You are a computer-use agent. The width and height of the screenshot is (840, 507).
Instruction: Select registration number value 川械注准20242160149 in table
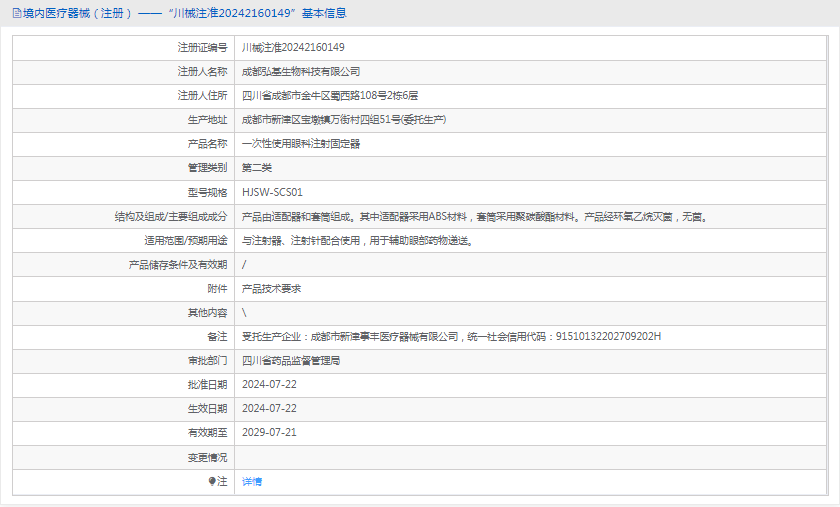point(293,47)
